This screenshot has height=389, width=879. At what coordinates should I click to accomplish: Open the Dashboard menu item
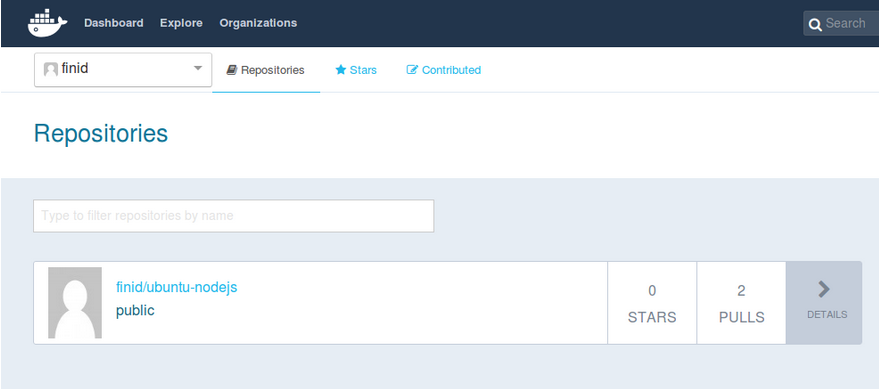coord(114,23)
